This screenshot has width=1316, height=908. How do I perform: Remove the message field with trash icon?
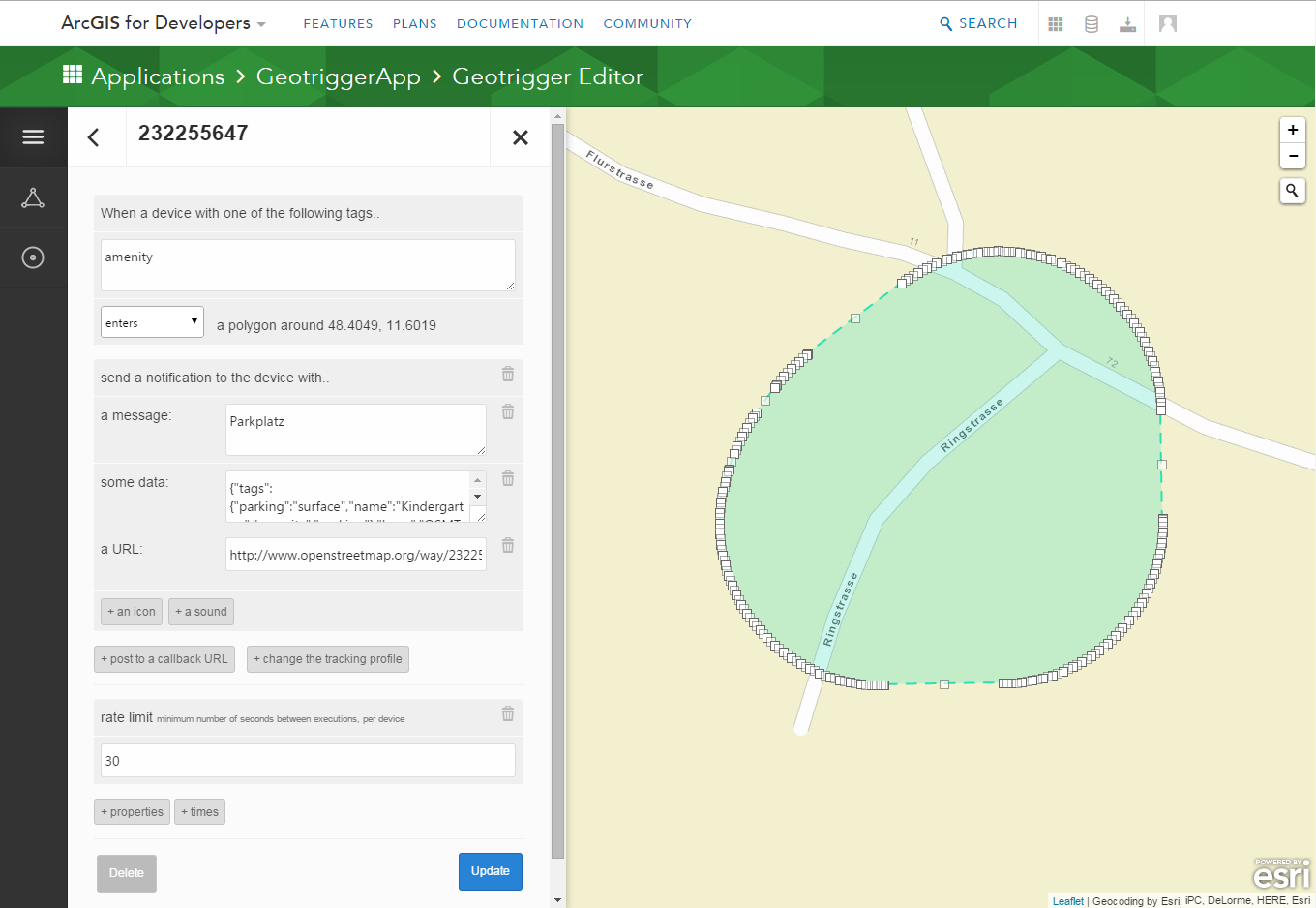(508, 411)
